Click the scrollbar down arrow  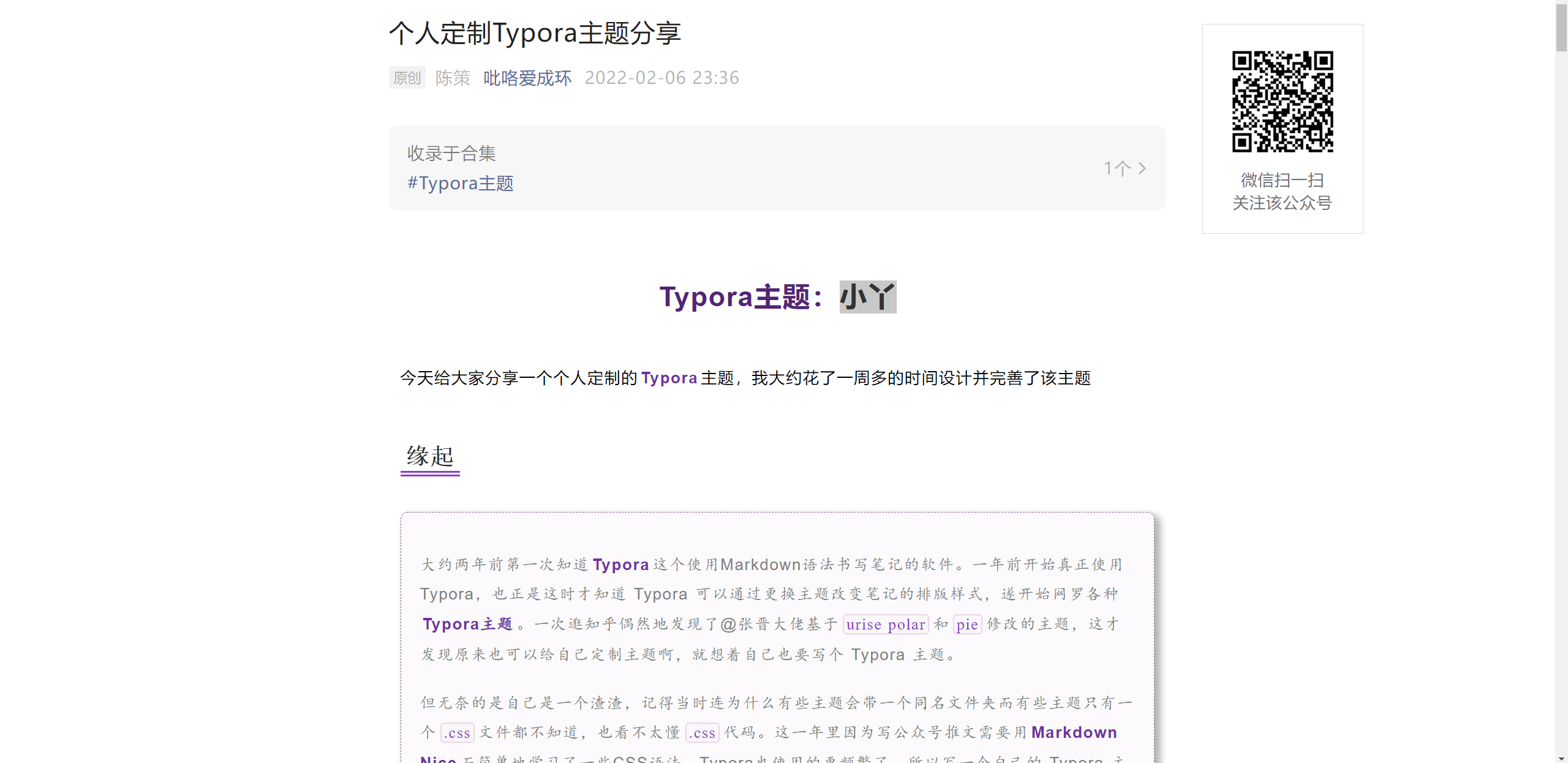[x=1561, y=757]
